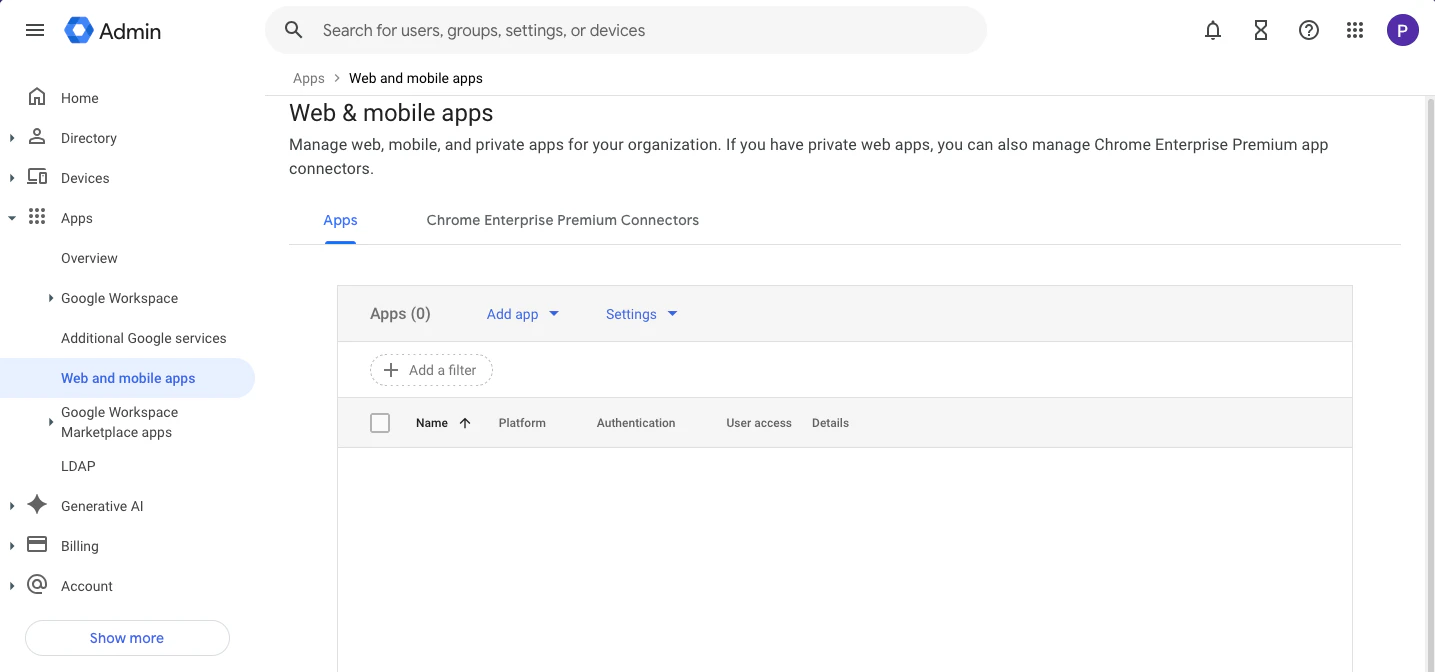The height and width of the screenshot is (672, 1435).
Task: Open the help question mark icon
Action: (x=1308, y=30)
